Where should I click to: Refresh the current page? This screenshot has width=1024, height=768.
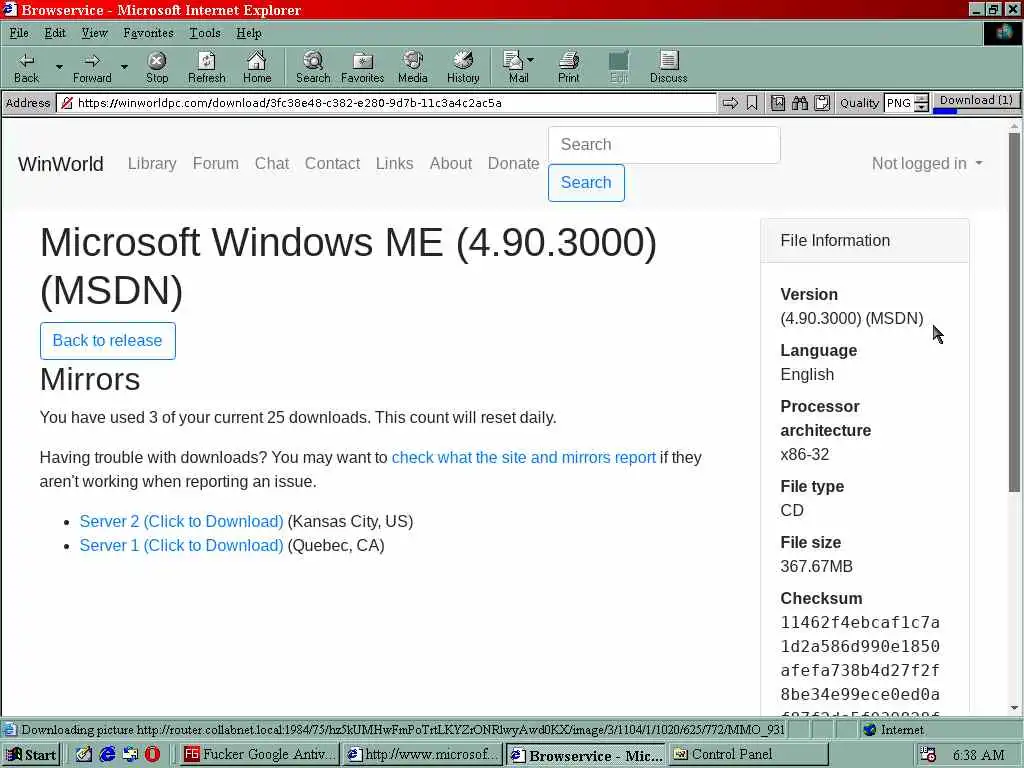206,61
